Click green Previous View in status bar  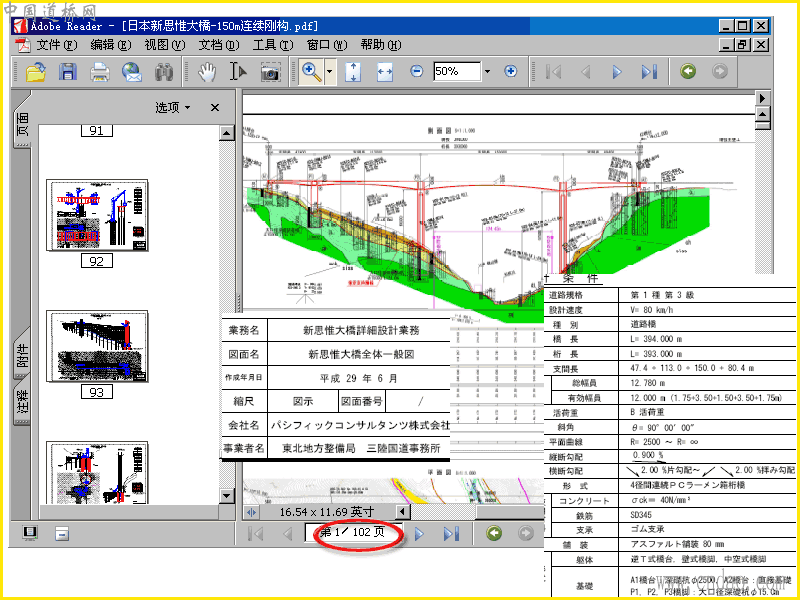coord(494,533)
